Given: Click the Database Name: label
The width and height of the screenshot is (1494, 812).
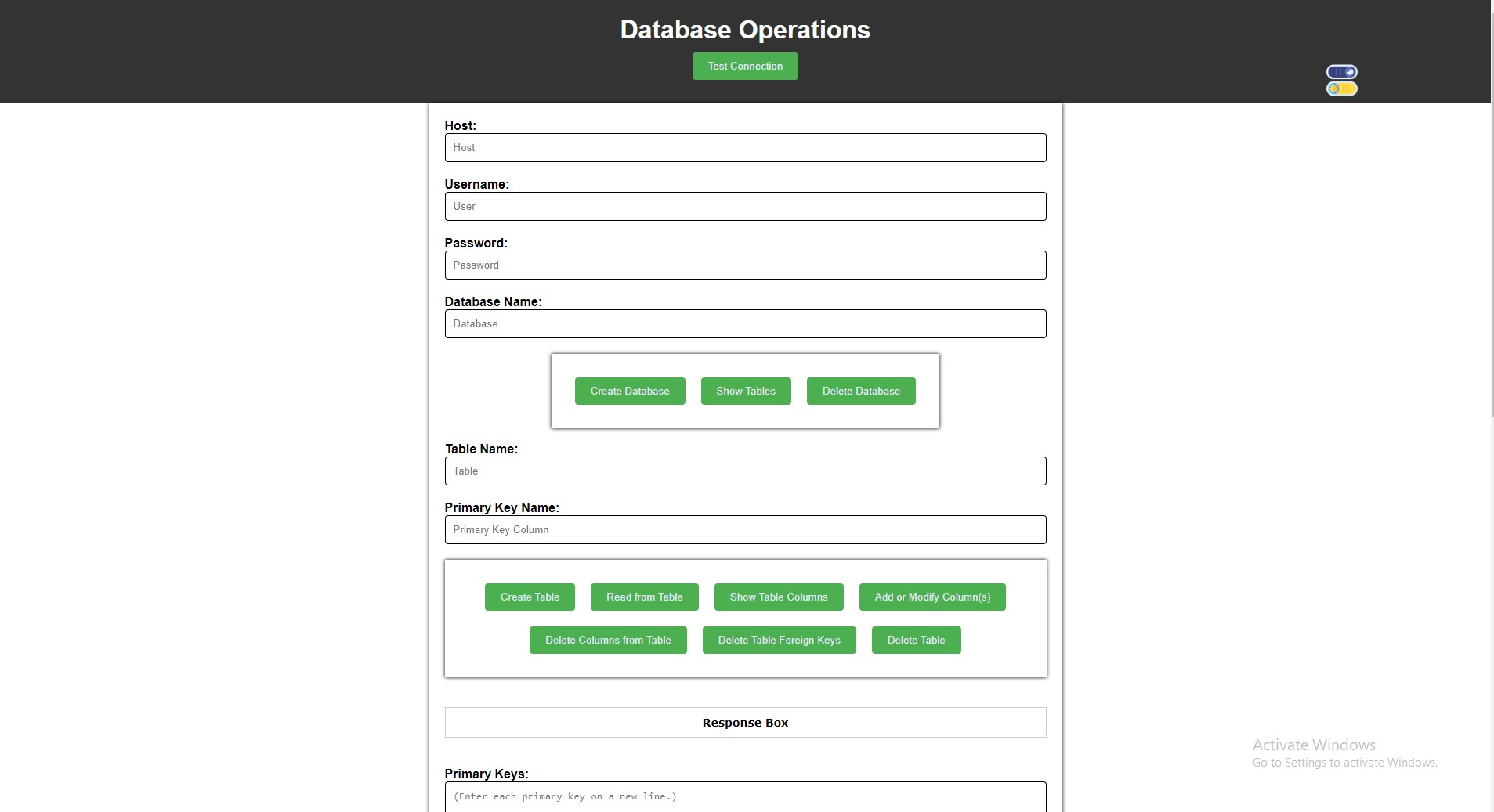Looking at the screenshot, I should click(x=493, y=302).
